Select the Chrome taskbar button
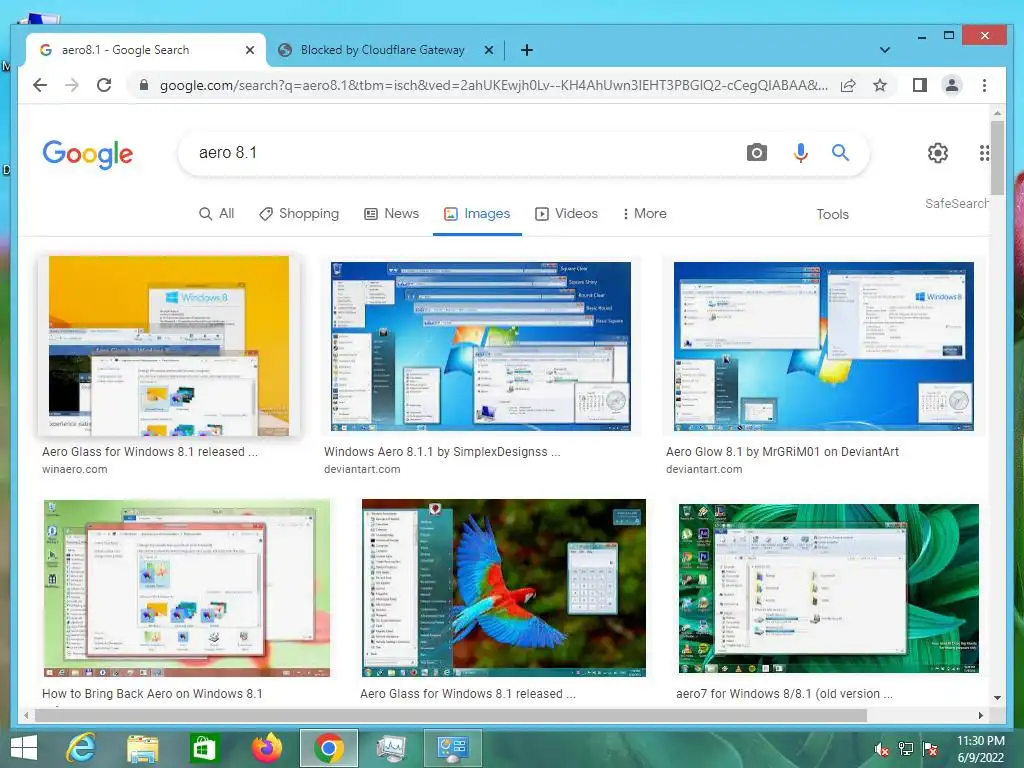Image resolution: width=1024 pixels, height=768 pixels. coord(328,748)
